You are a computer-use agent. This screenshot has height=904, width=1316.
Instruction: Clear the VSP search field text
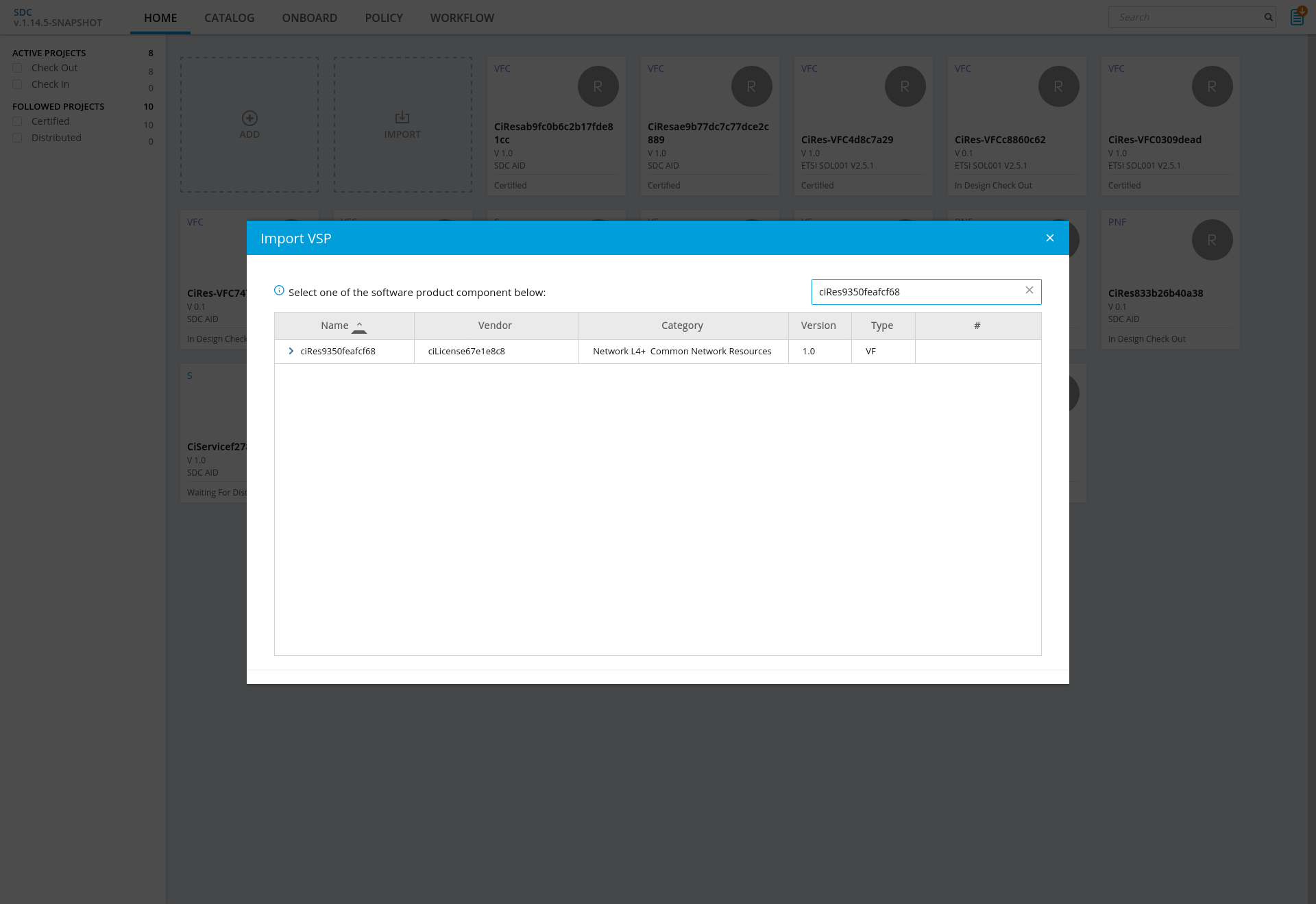[1029, 291]
